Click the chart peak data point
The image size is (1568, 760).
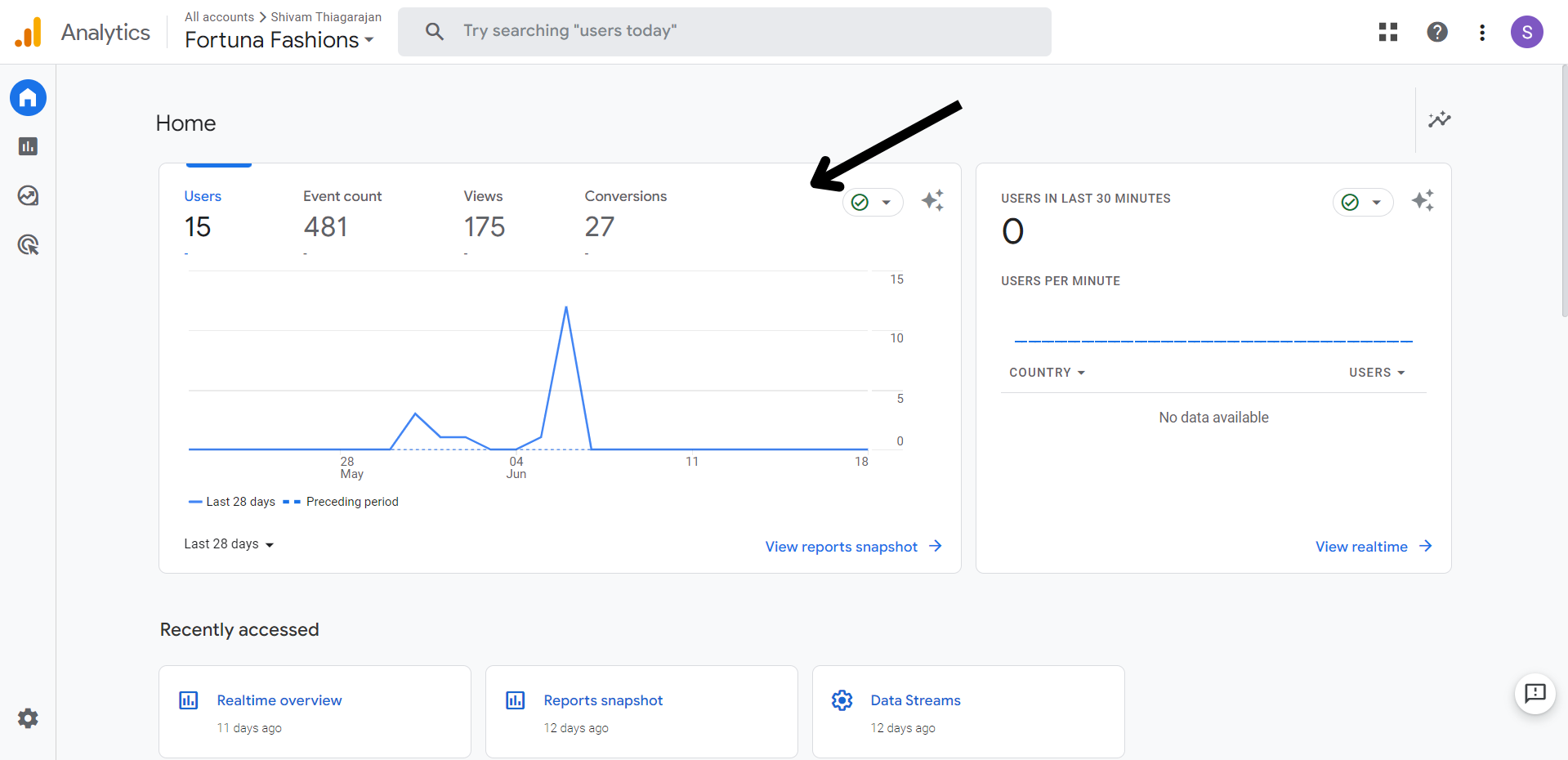[566, 307]
